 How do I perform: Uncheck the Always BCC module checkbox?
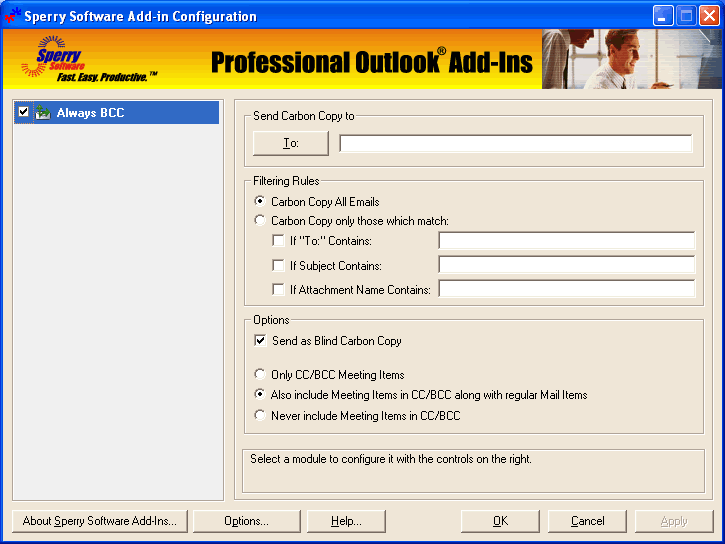[x=23, y=112]
